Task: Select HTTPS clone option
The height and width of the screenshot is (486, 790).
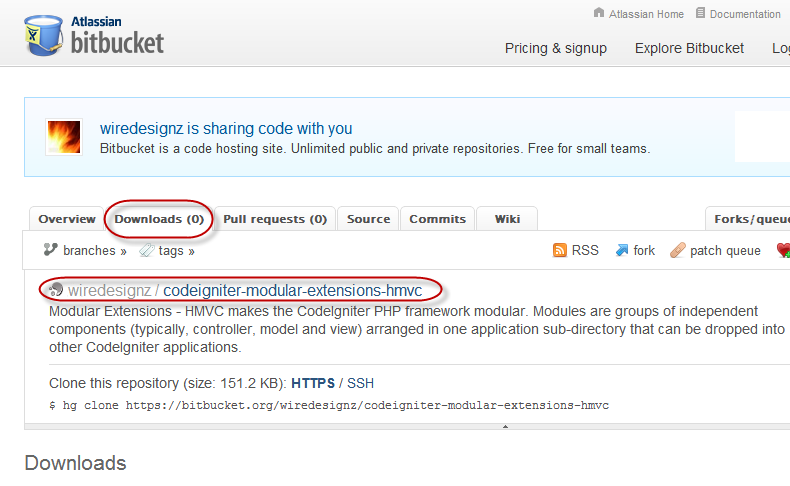Action: point(313,383)
